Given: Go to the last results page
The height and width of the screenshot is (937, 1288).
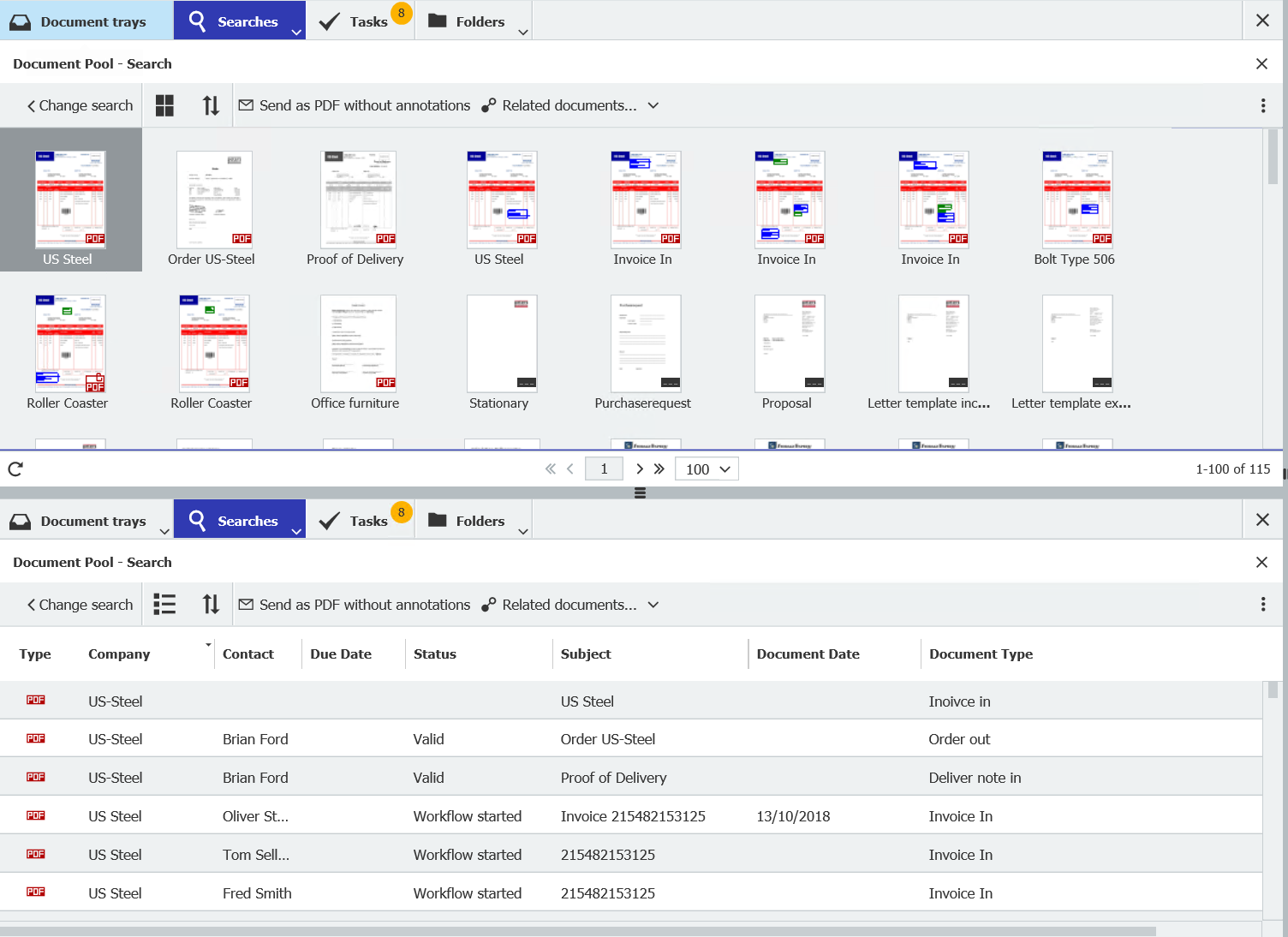Looking at the screenshot, I should (x=659, y=468).
